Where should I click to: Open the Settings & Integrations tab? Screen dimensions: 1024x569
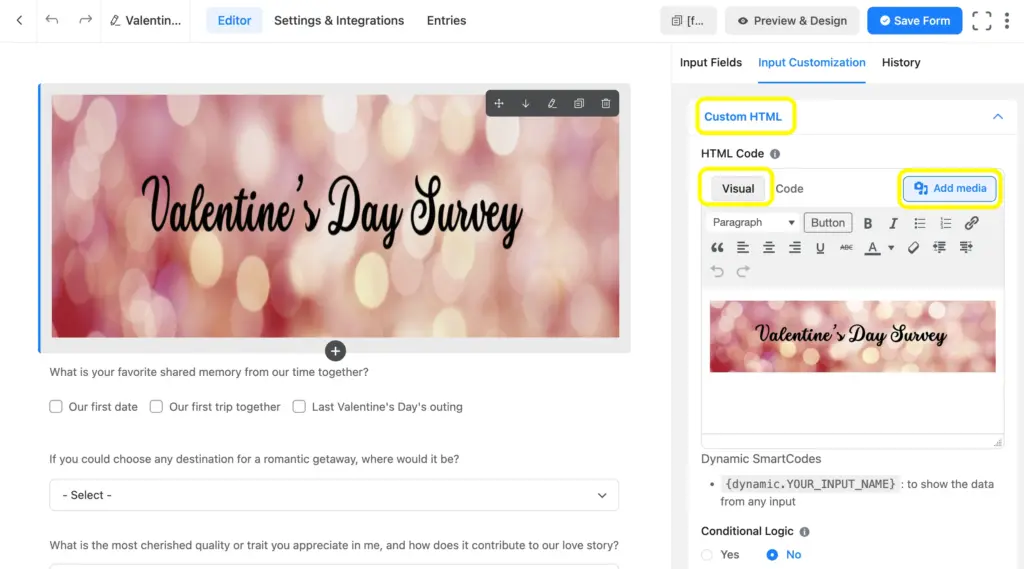point(339,21)
